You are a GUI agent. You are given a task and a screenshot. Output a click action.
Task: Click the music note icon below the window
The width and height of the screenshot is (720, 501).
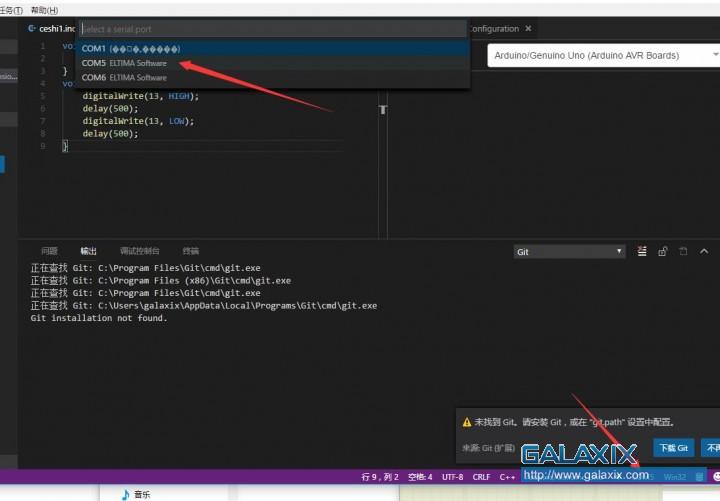tap(125, 494)
